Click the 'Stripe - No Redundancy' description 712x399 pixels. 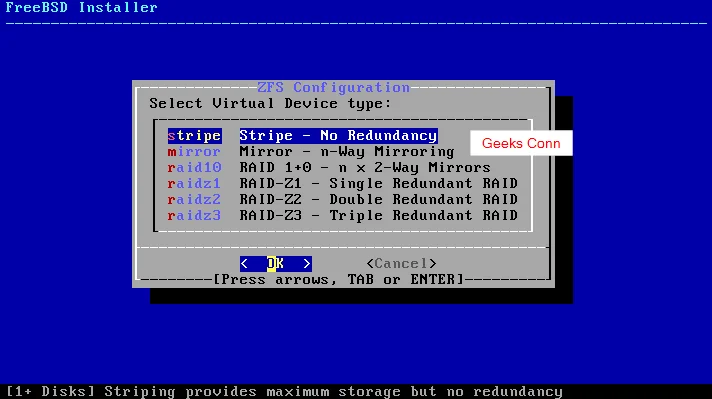338,136
